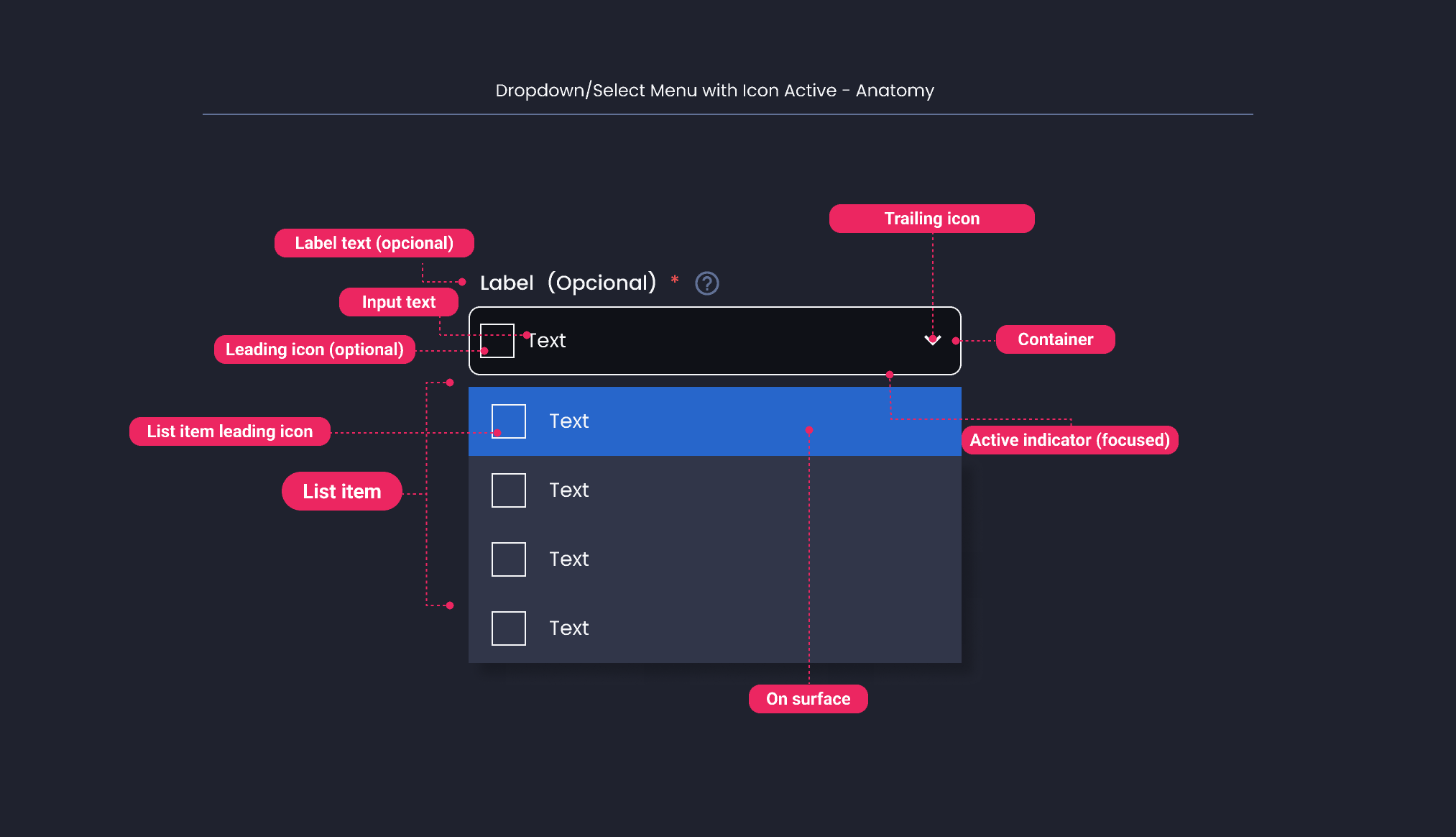Click inside the input field containing Text

(x=714, y=340)
